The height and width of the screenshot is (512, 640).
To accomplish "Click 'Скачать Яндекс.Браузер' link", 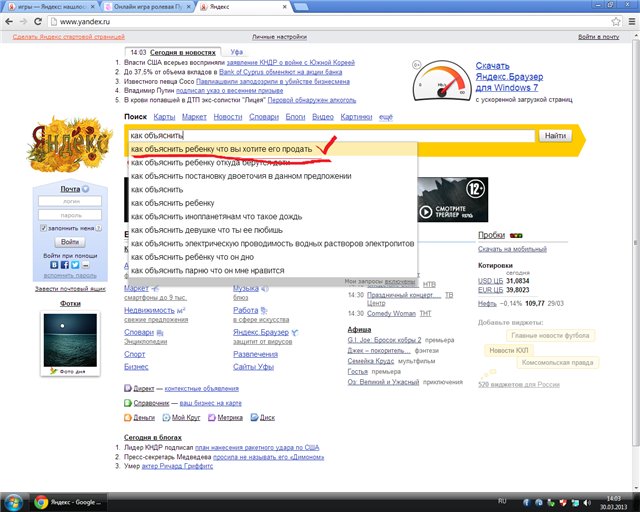I will point(509,77).
